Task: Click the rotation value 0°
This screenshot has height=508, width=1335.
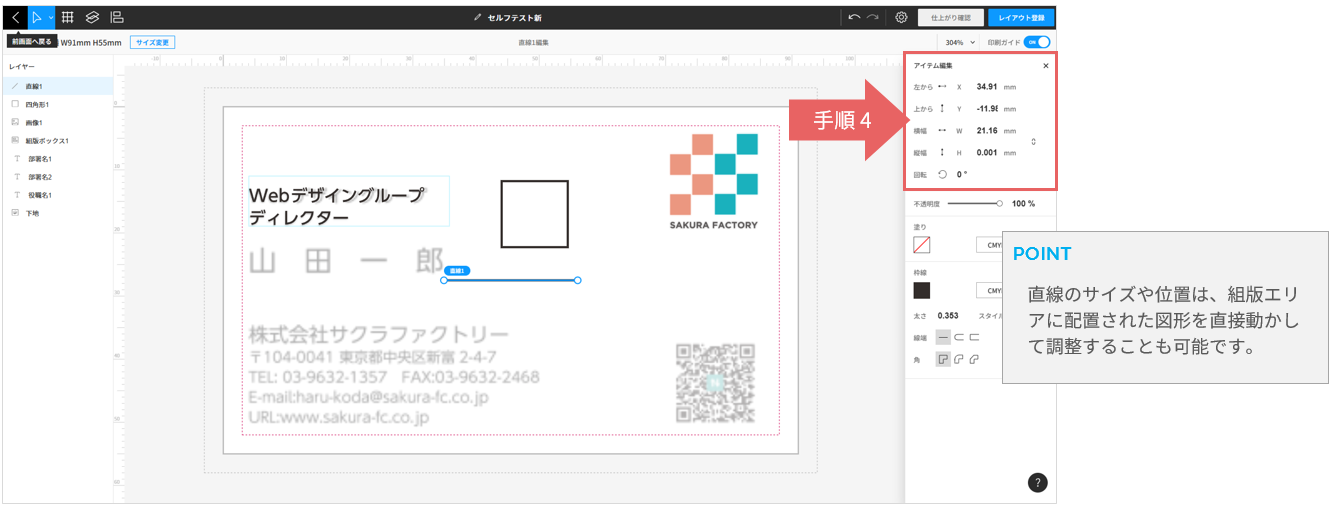Action: [962, 175]
